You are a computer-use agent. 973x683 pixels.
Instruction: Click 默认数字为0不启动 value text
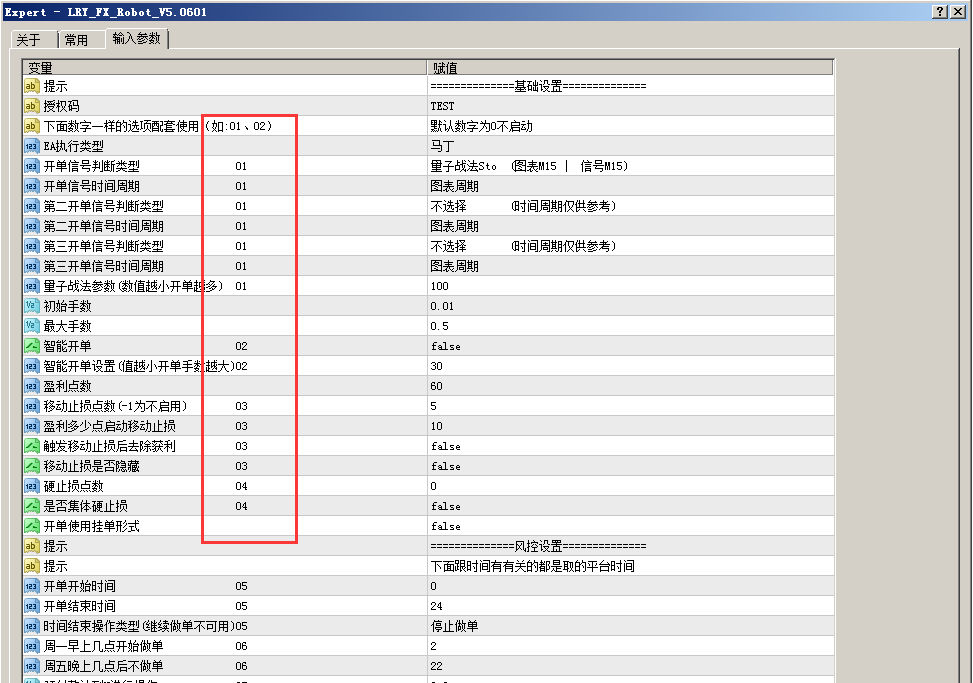tap(482, 127)
